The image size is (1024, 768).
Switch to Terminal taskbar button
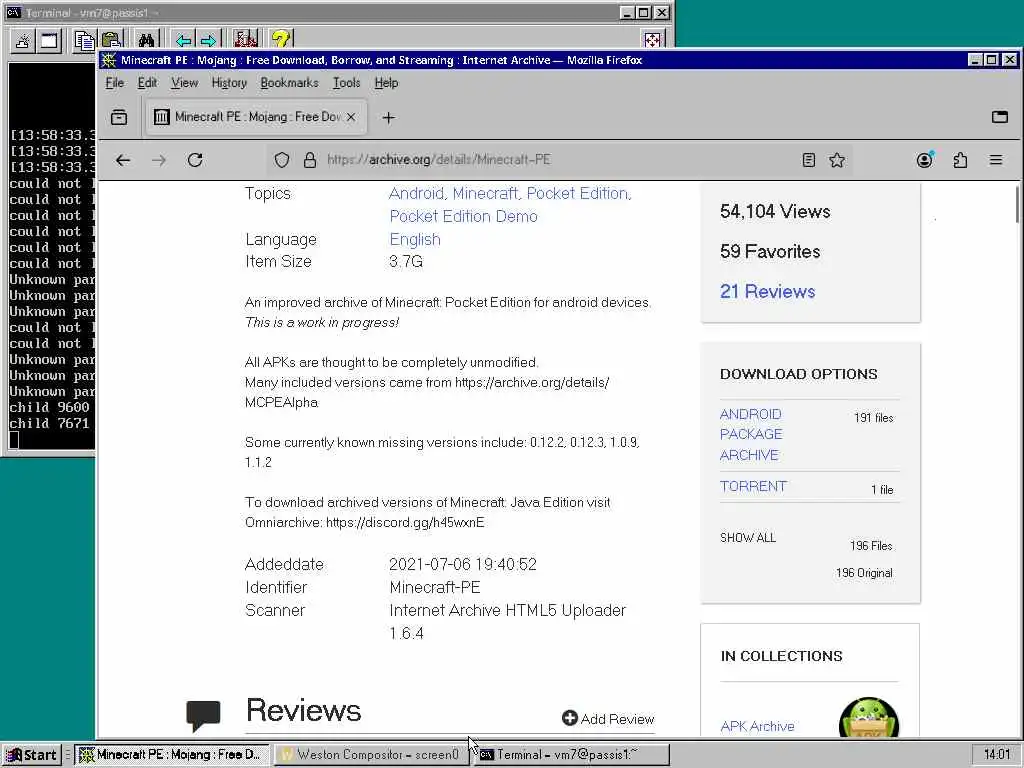[x=570, y=755]
